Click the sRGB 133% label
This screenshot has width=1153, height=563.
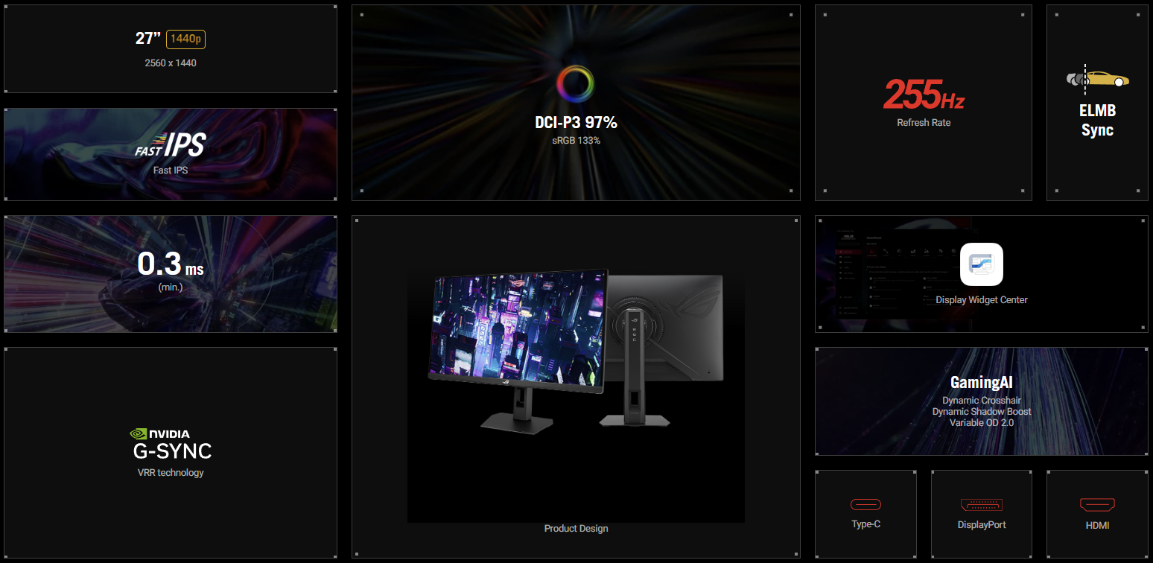click(x=575, y=141)
